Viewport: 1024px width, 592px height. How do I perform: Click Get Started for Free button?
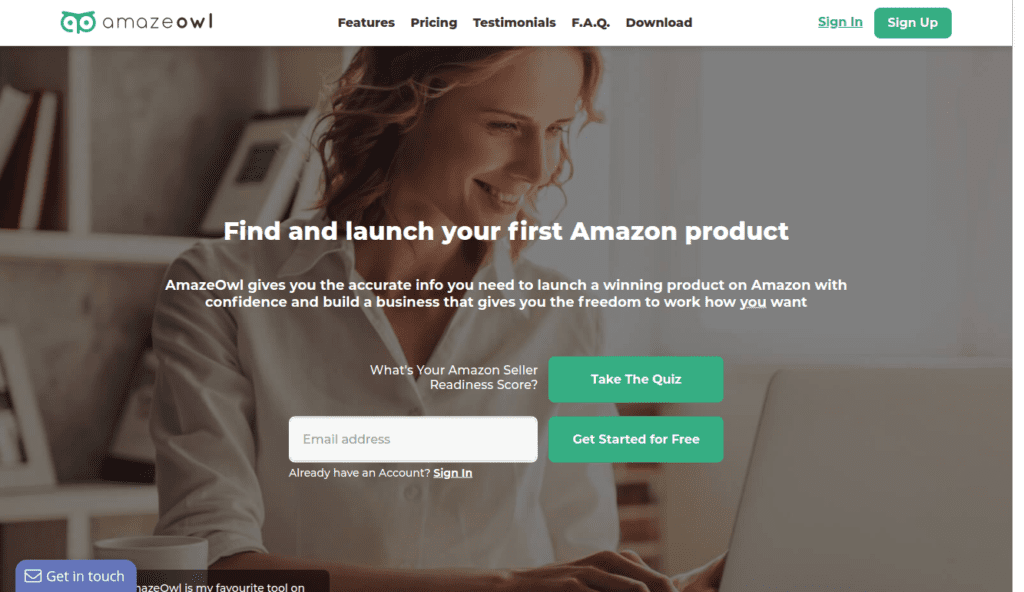pos(635,439)
